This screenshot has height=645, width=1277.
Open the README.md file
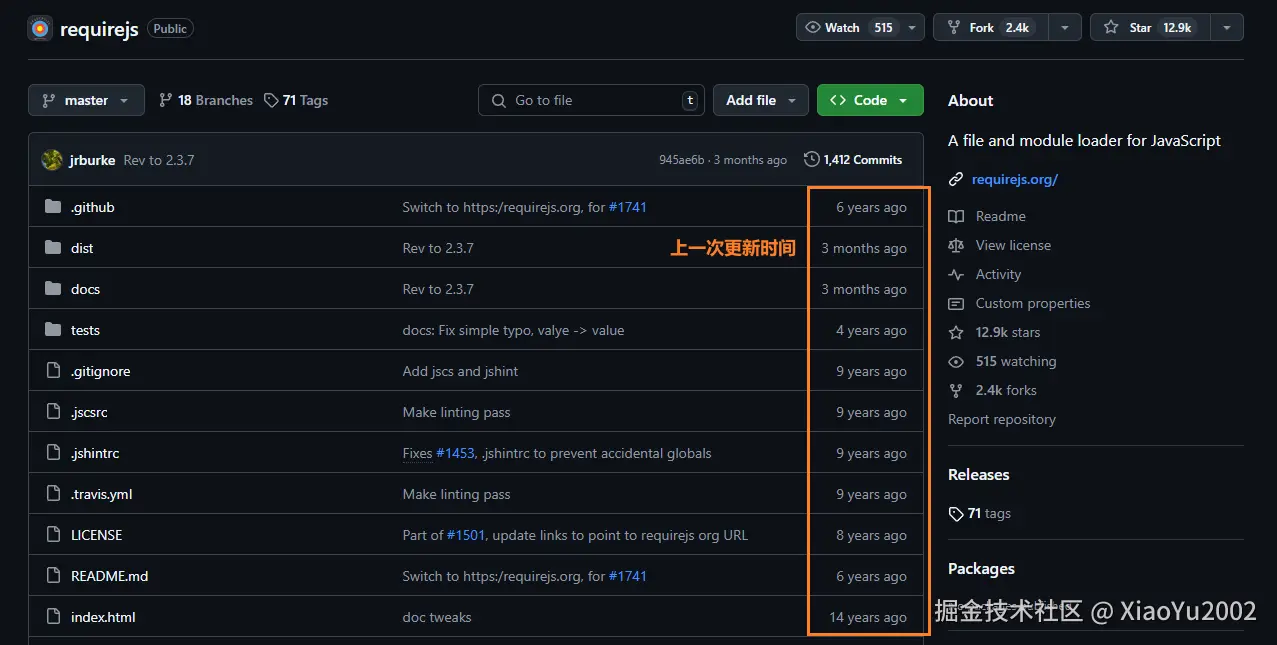click(x=110, y=576)
